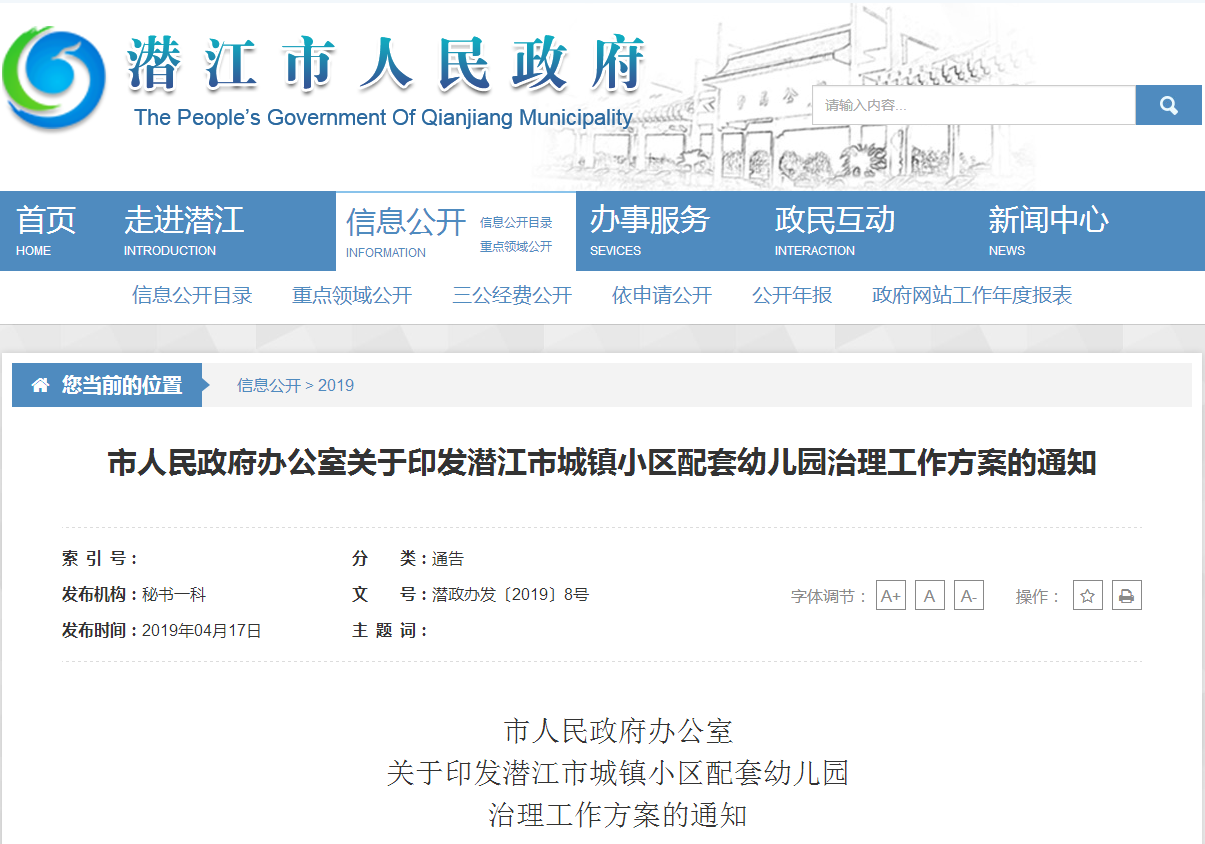Go to 政民互动 section

coord(834,230)
